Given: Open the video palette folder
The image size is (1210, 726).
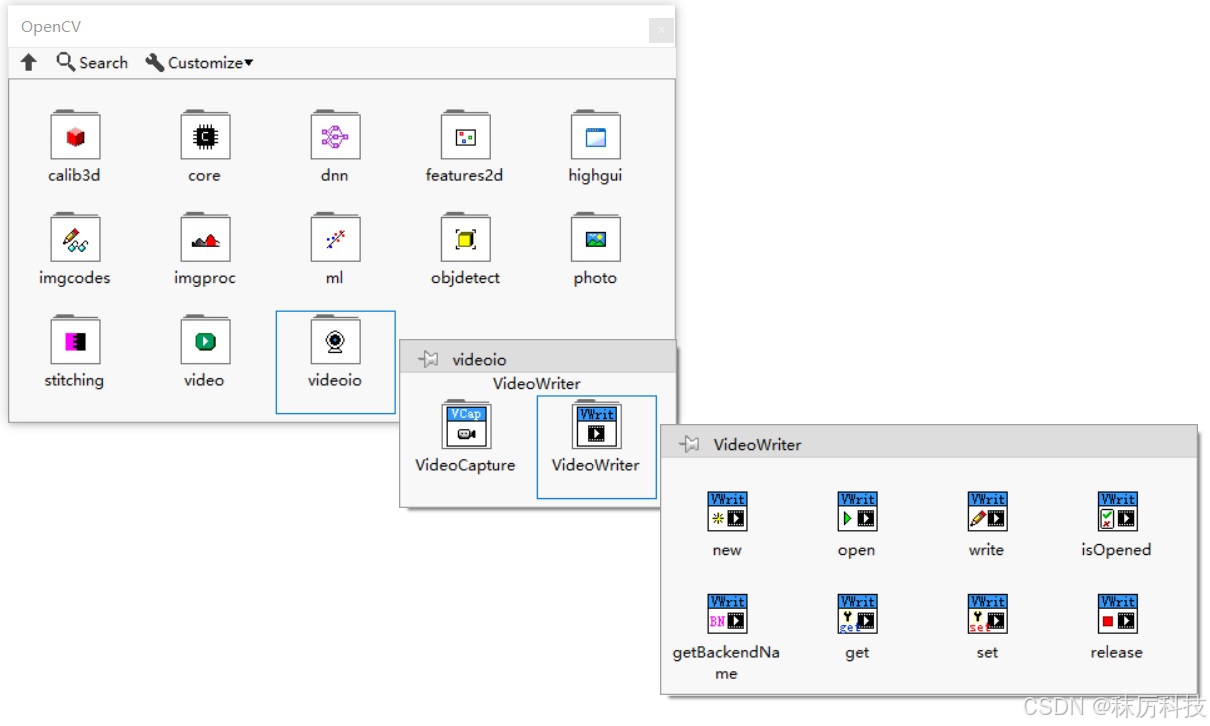Looking at the screenshot, I should pos(205,340).
